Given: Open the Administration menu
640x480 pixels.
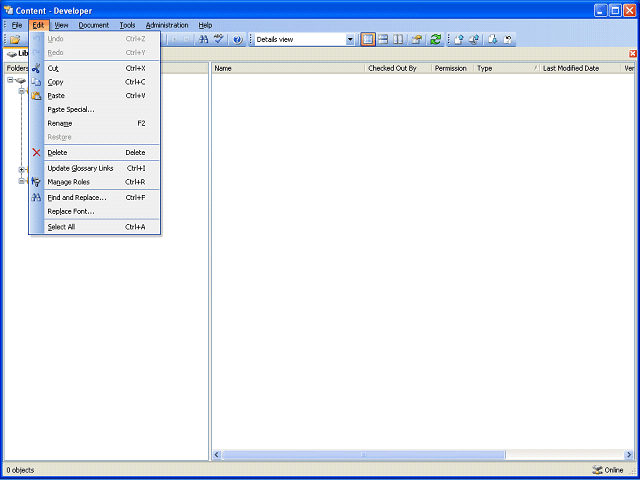Looking at the screenshot, I should coord(167,25).
